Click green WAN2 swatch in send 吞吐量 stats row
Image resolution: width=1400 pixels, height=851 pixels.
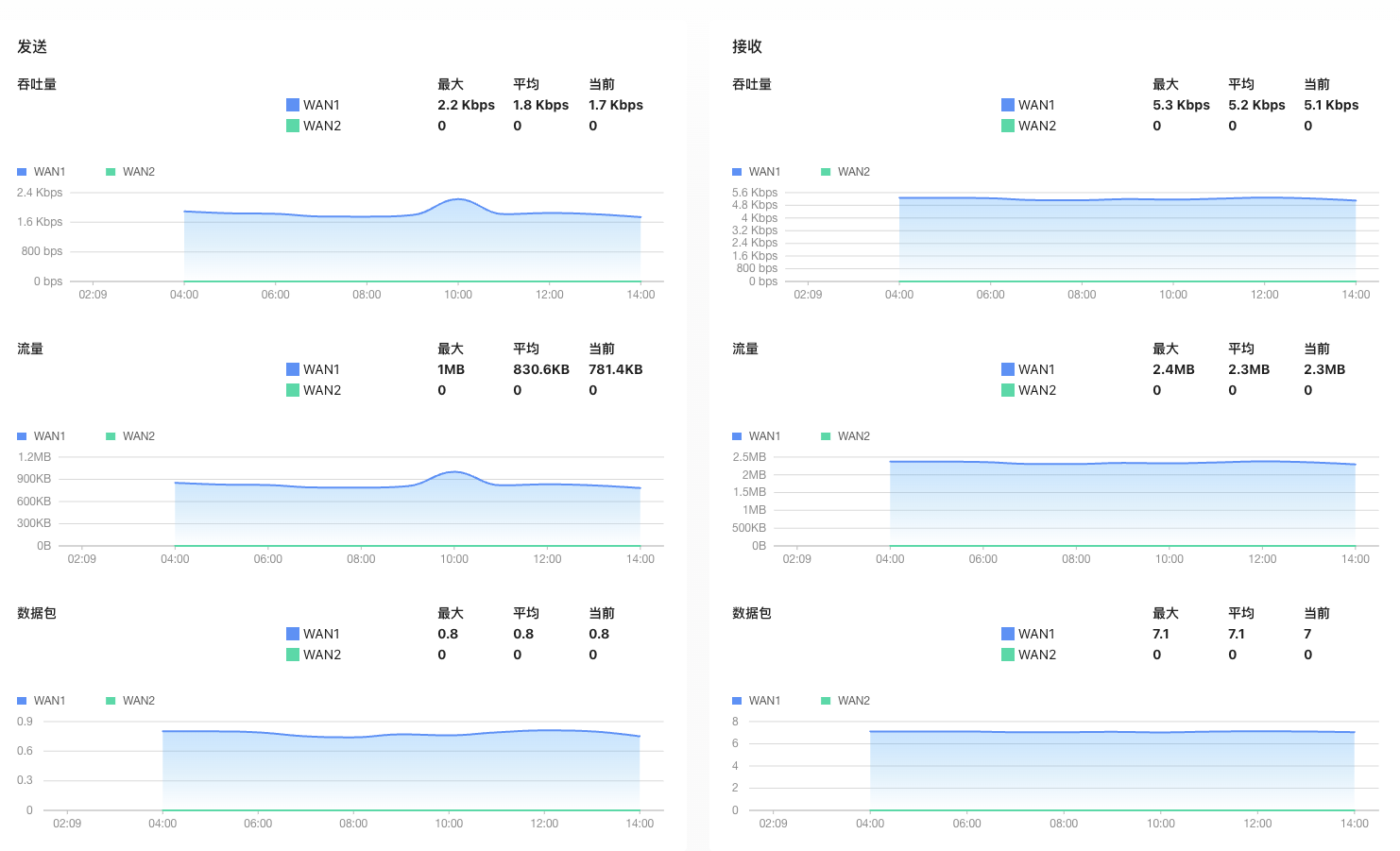[293, 126]
